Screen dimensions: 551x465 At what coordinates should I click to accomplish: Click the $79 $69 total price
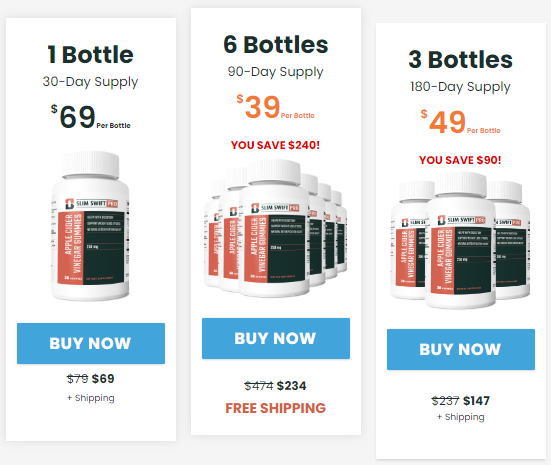pos(91,379)
